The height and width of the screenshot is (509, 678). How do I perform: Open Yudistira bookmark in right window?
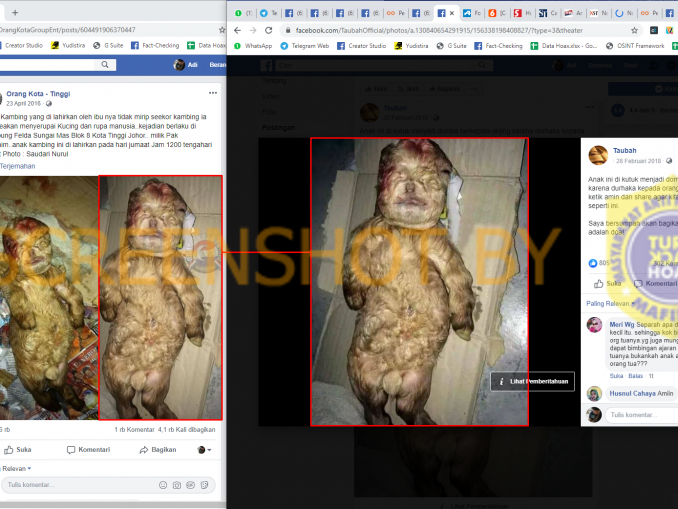coord(411,46)
